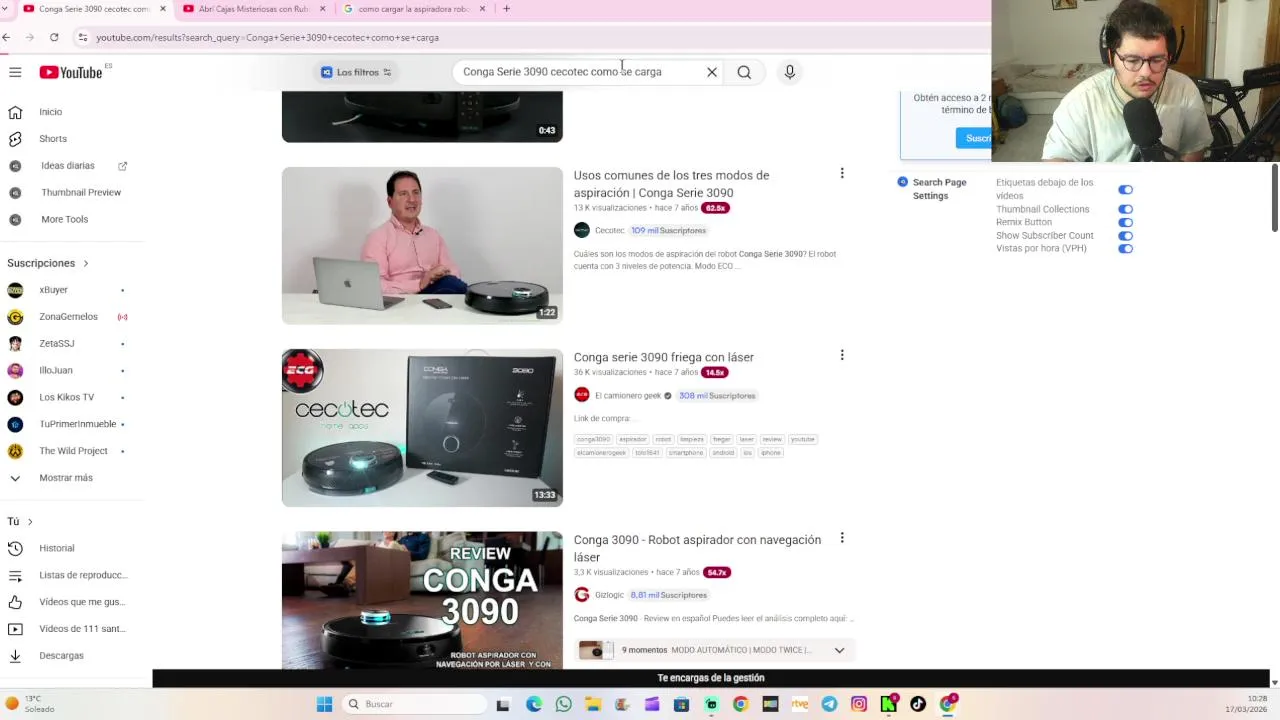Open options for Conga serie 3090 friega video

coord(842,355)
